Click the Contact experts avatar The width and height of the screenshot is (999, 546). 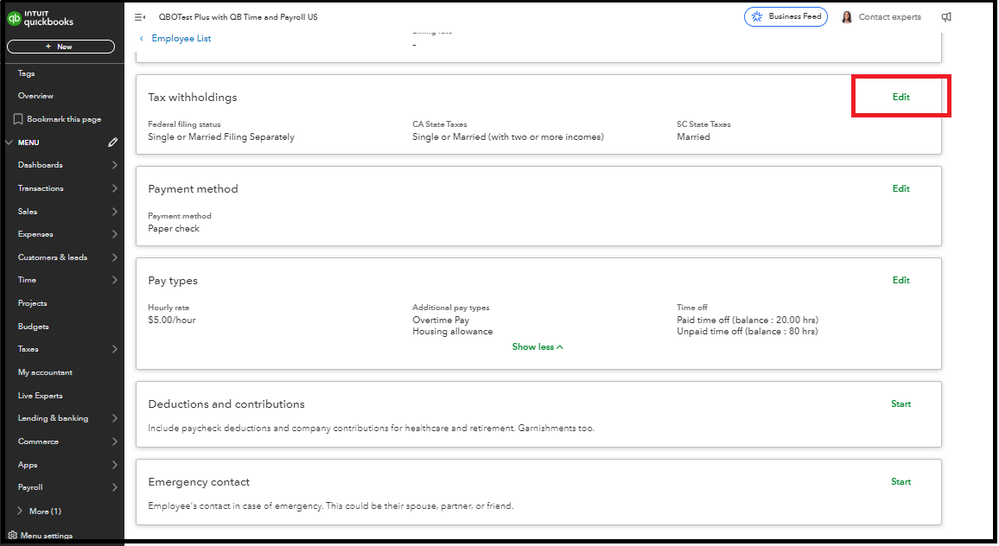847,17
